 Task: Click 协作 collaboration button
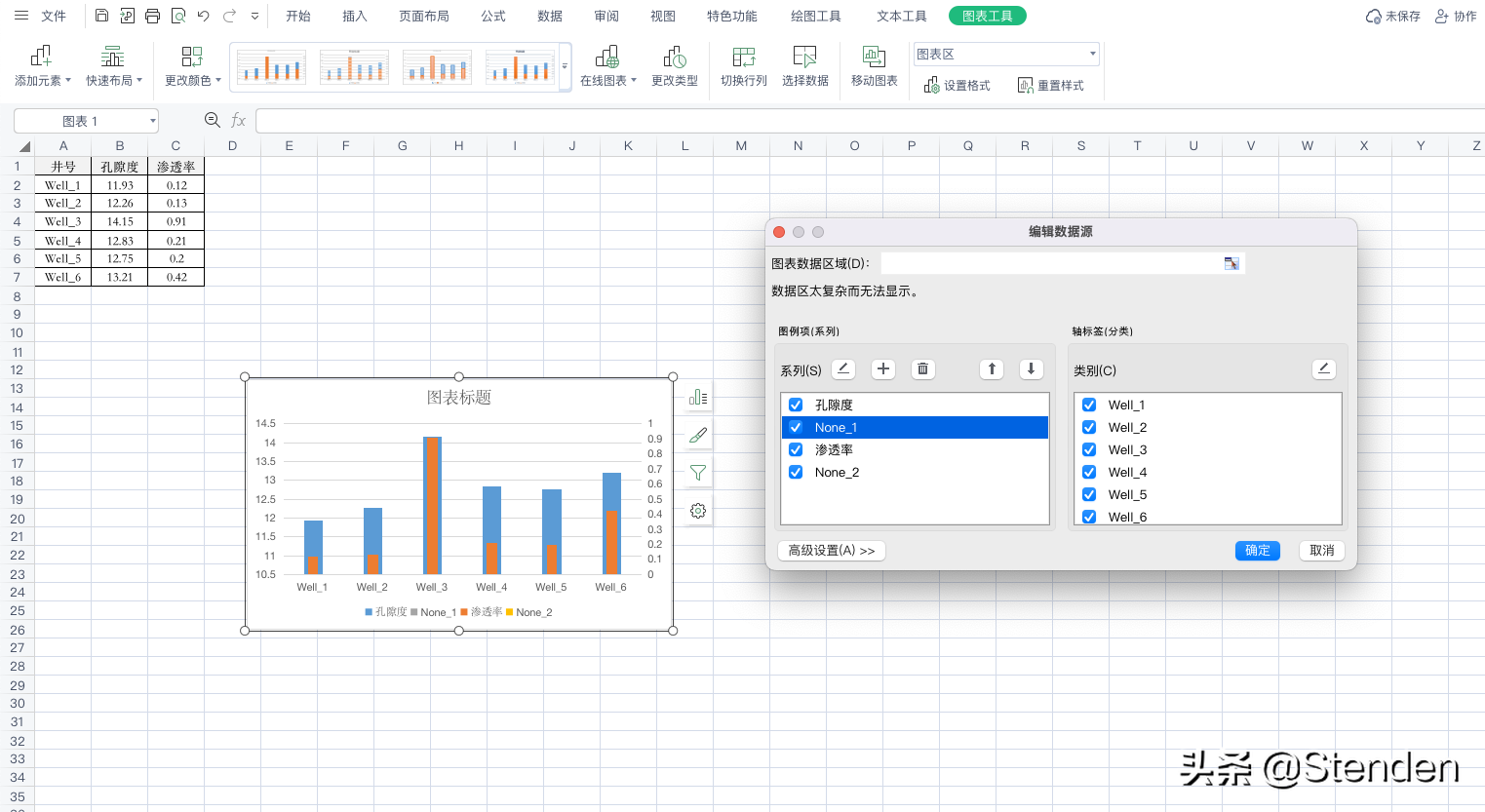click(x=1456, y=16)
